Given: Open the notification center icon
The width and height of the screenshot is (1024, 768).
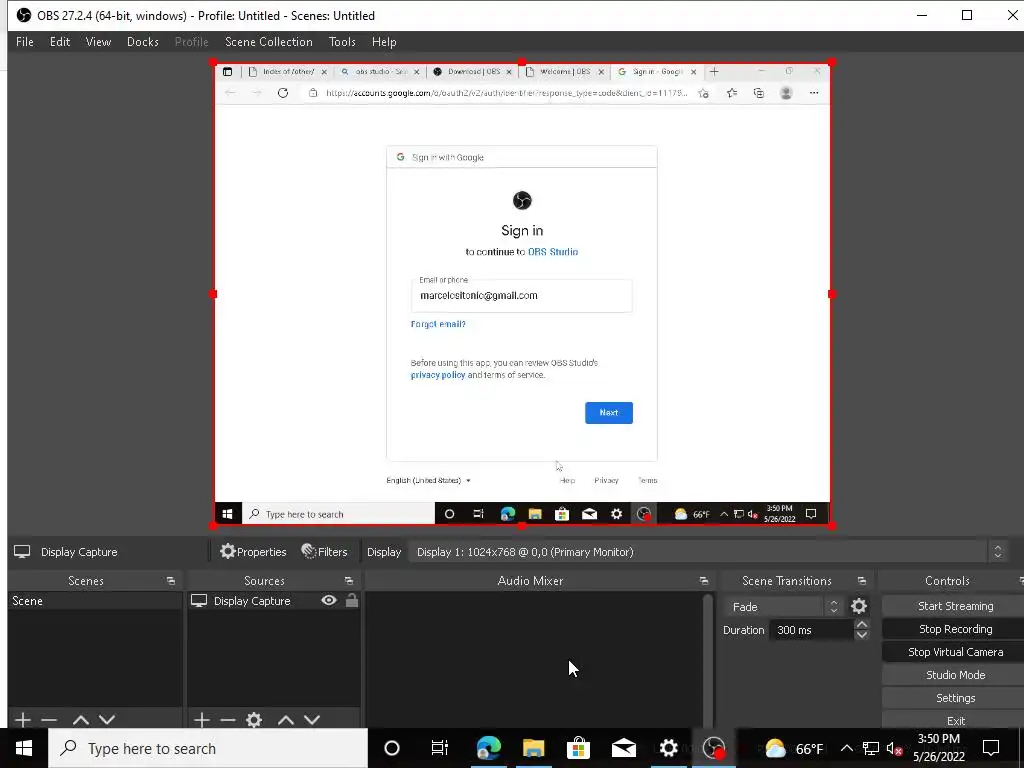Looking at the screenshot, I should click(991, 748).
